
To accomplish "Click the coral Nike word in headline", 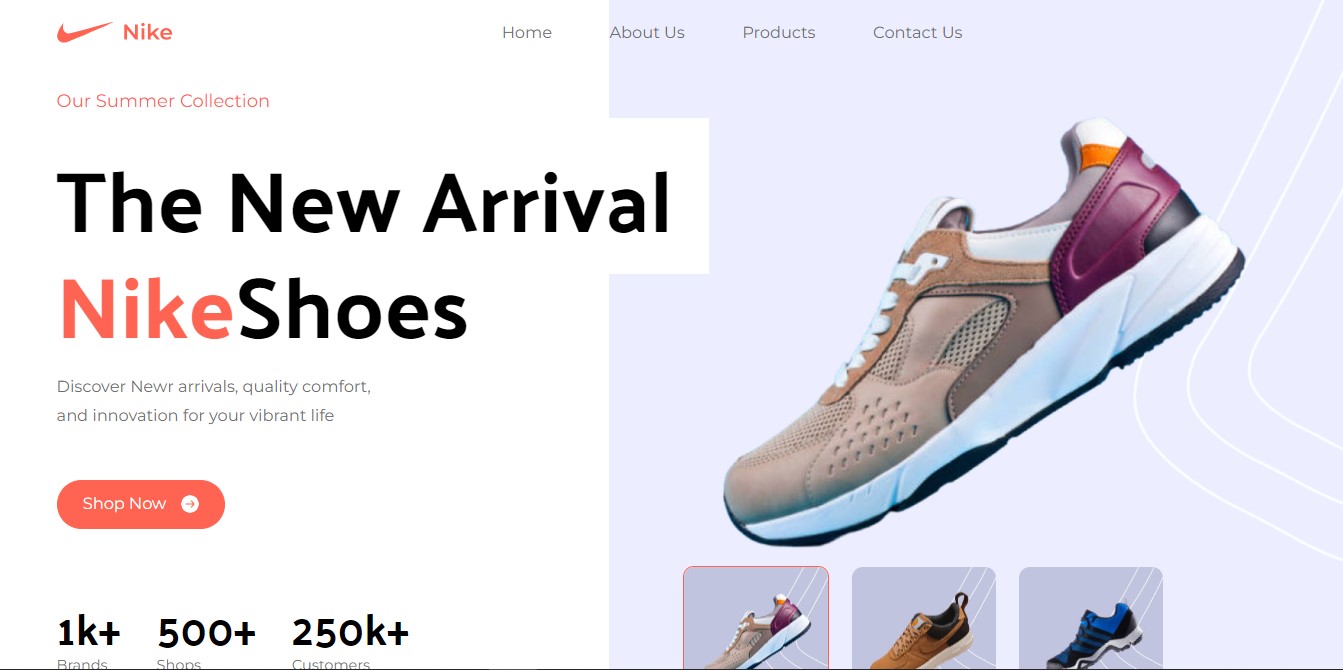I will 147,309.
